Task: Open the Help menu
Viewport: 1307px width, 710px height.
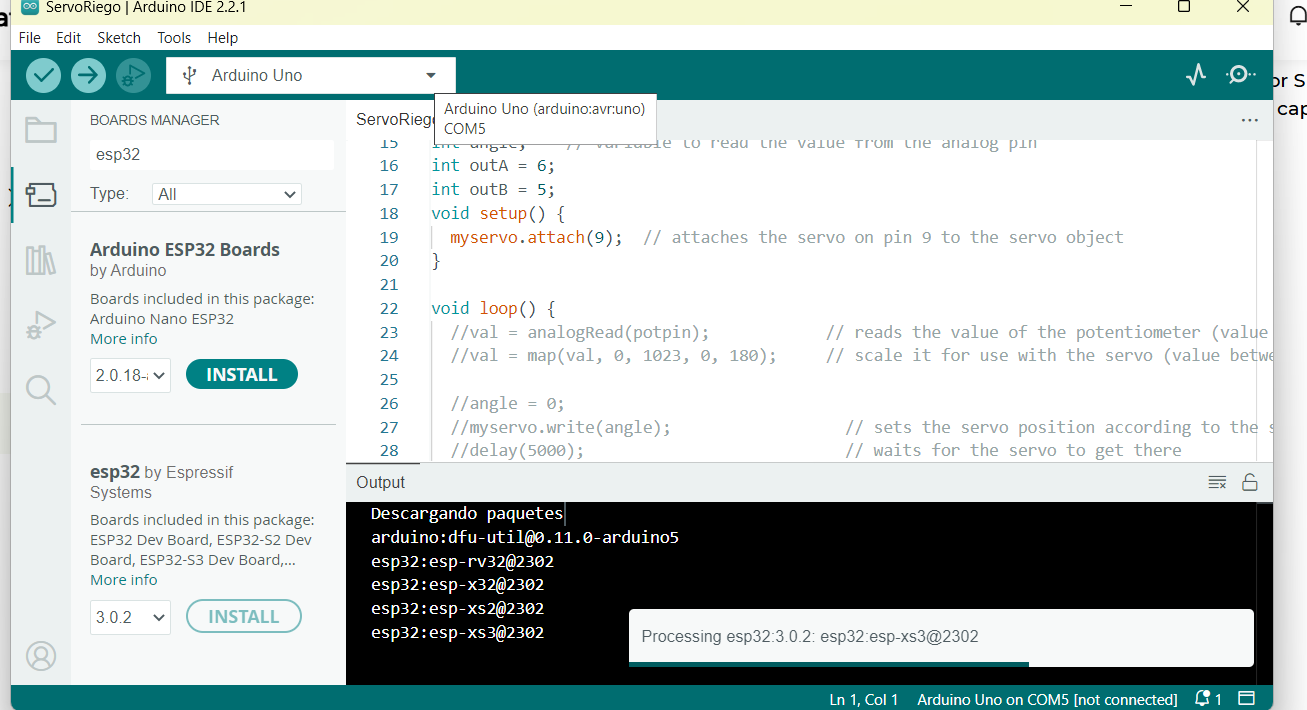Action: [223, 37]
